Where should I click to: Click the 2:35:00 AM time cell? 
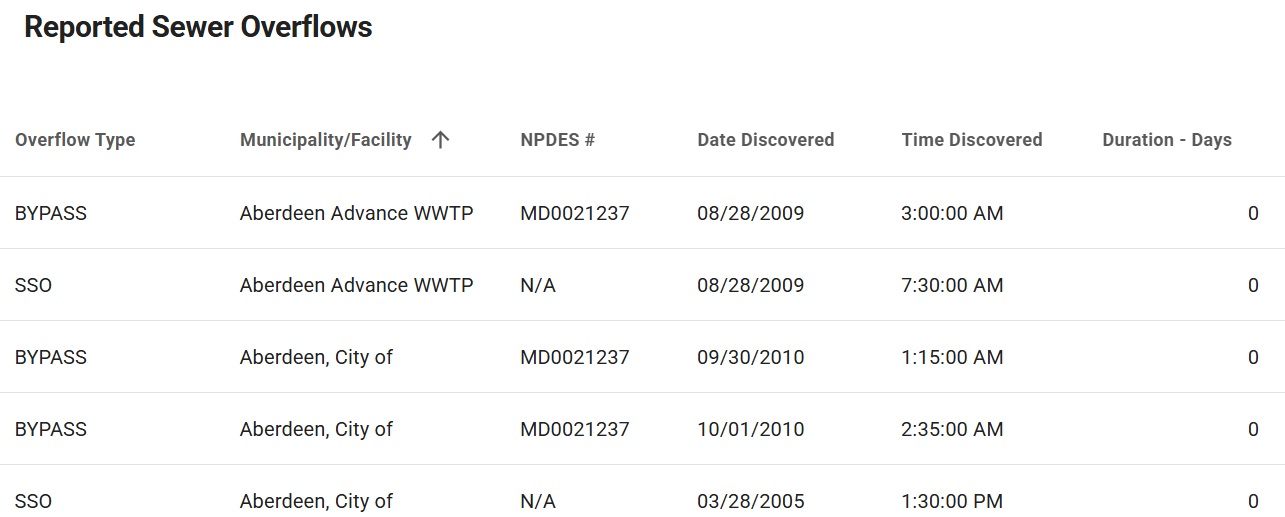[x=952, y=429]
